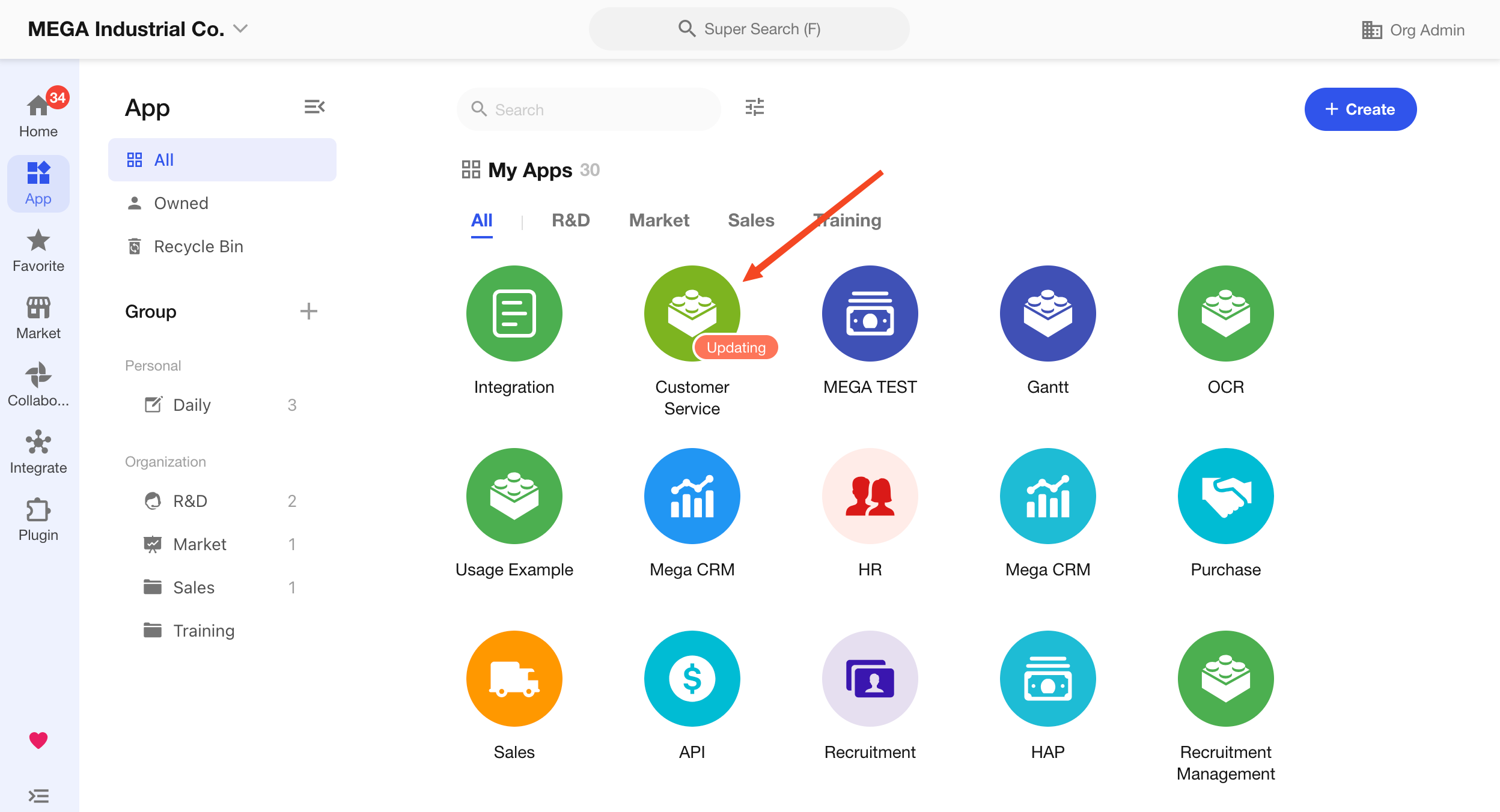This screenshot has width=1500, height=812.
Task: Expand the bottom-left navigation toggle
Action: [x=38, y=796]
